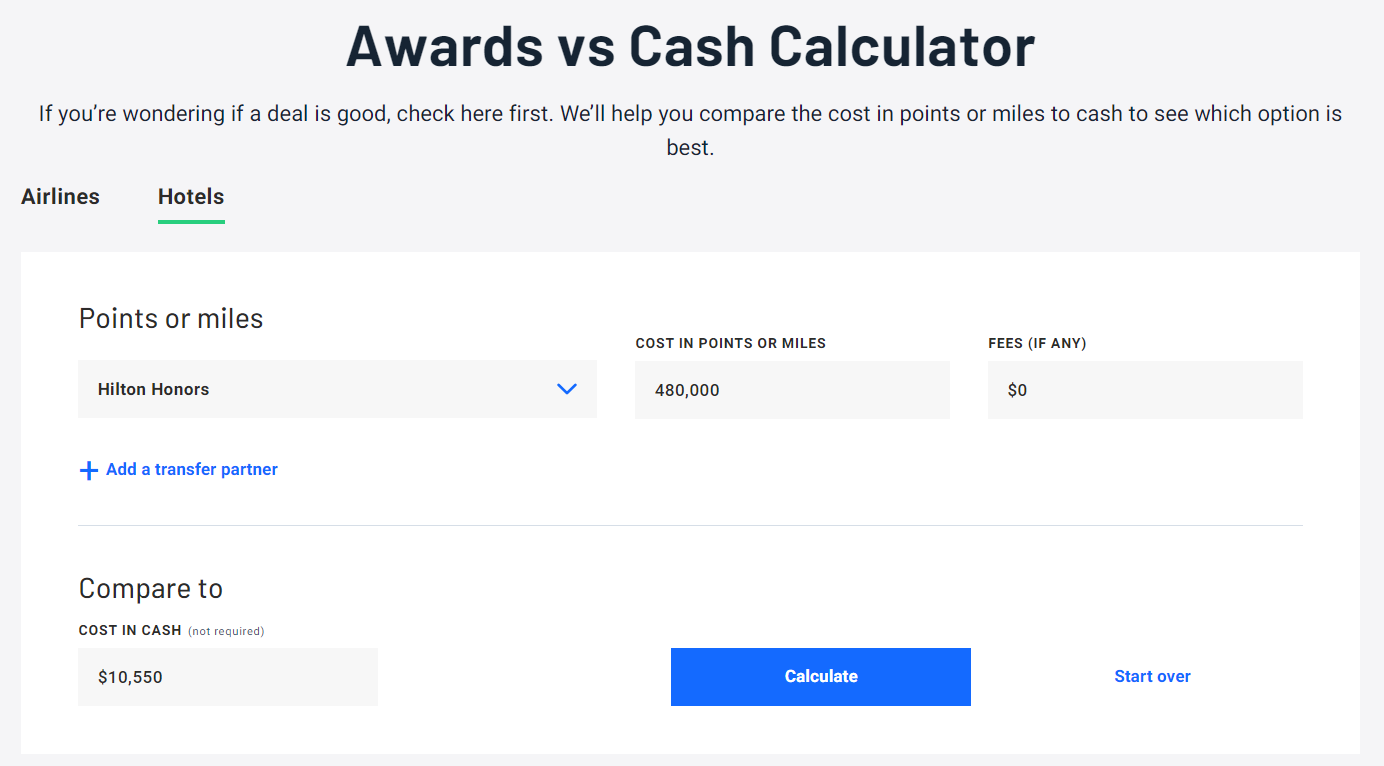Click the Start over link
Image resolution: width=1384 pixels, height=766 pixels.
click(1152, 677)
